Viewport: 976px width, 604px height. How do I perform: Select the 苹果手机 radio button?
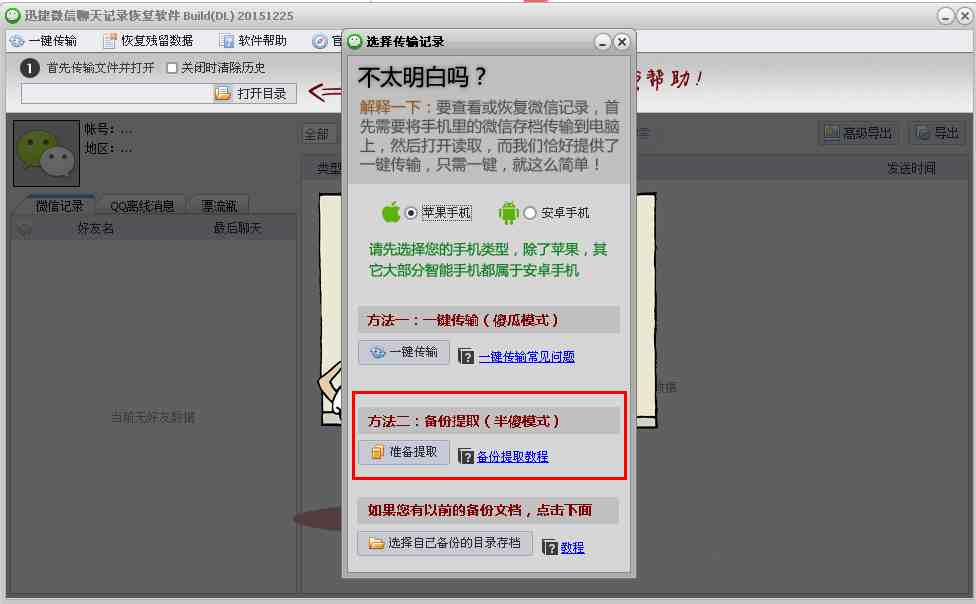411,213
